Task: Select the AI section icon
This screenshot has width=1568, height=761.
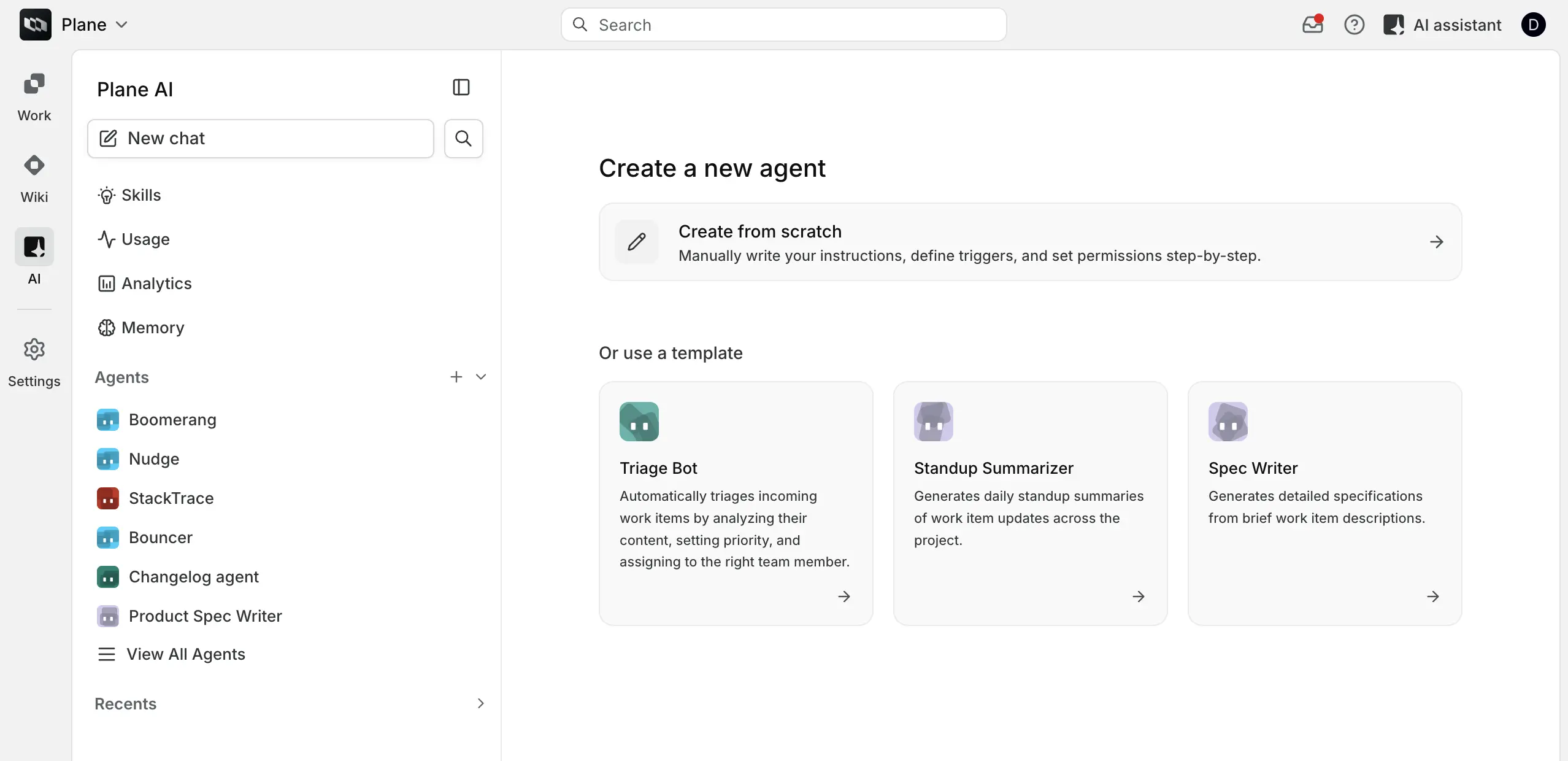Action: point(34,247)
